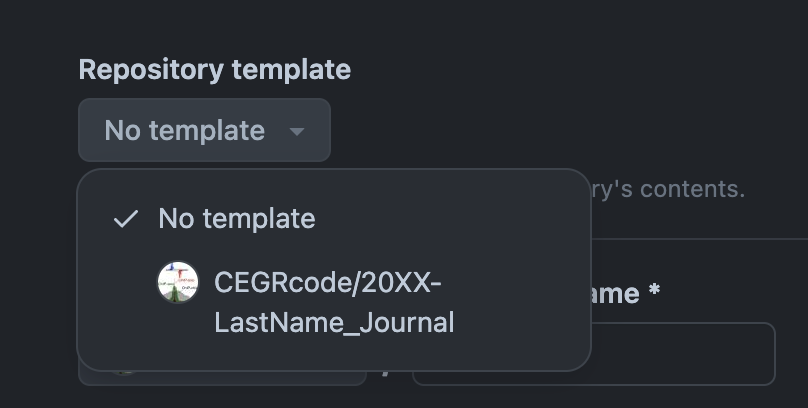Screen dimensions: 808x408
Task: Click the caret icon on template button
Action: 296,131
